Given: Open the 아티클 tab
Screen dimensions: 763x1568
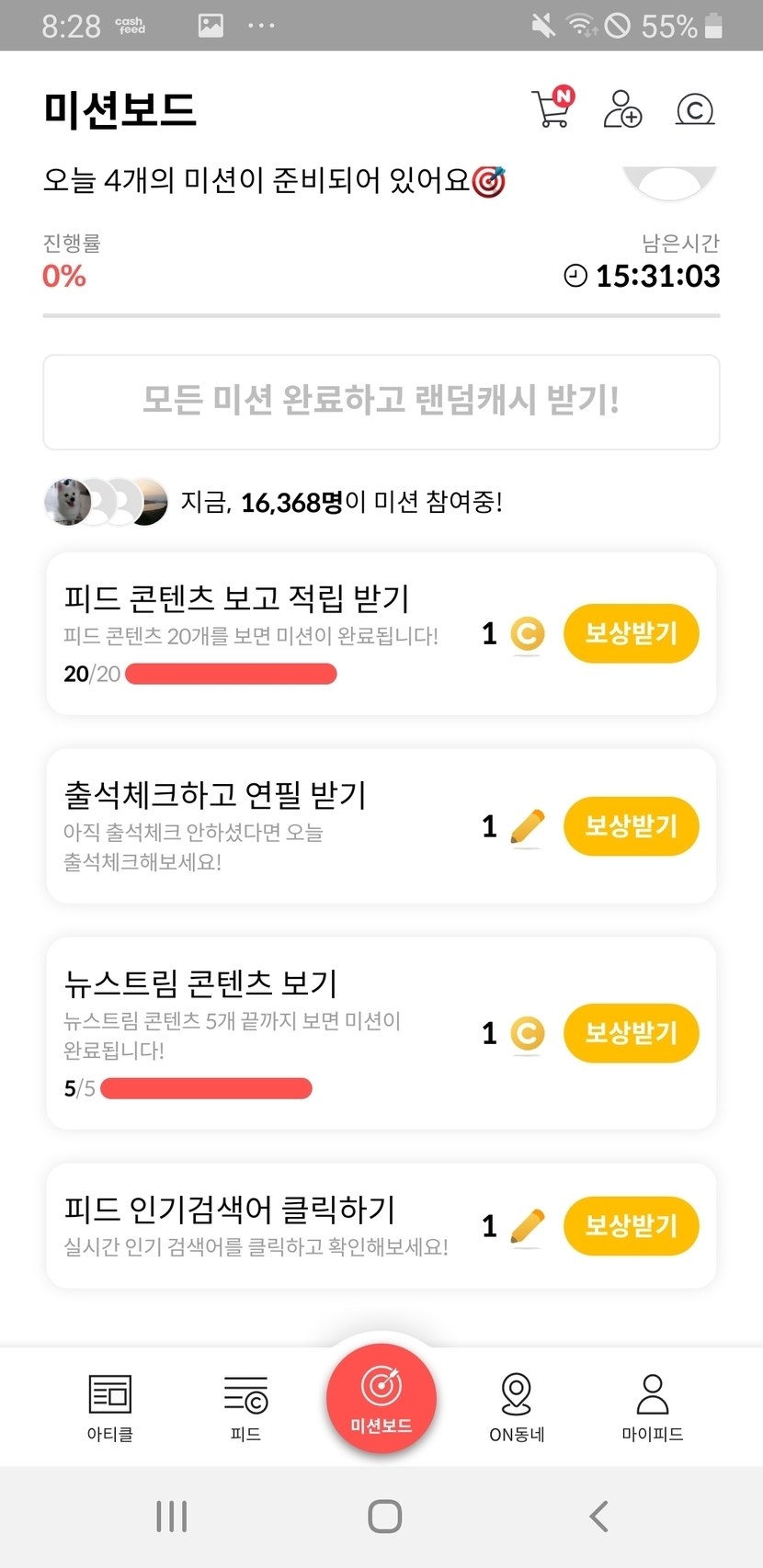Looking at the screenshot, I should click(109, 1406).
